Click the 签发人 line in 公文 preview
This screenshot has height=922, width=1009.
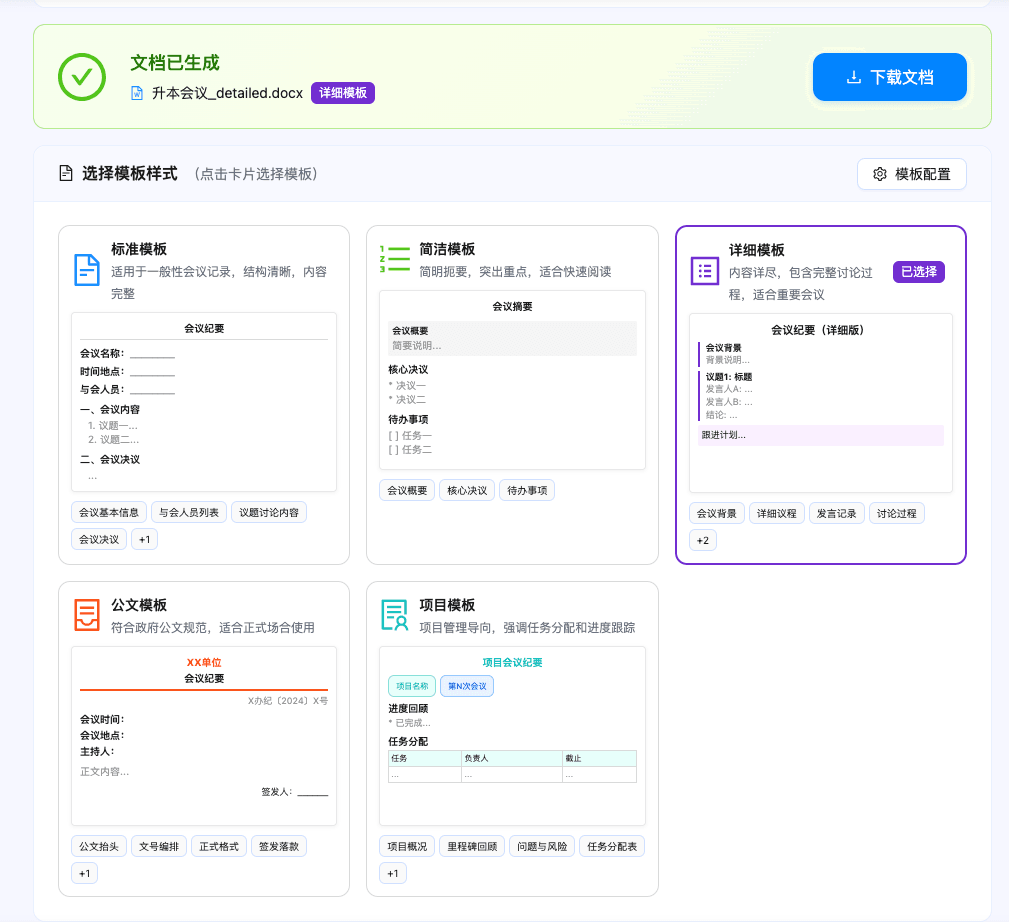[x=295, y=791]
